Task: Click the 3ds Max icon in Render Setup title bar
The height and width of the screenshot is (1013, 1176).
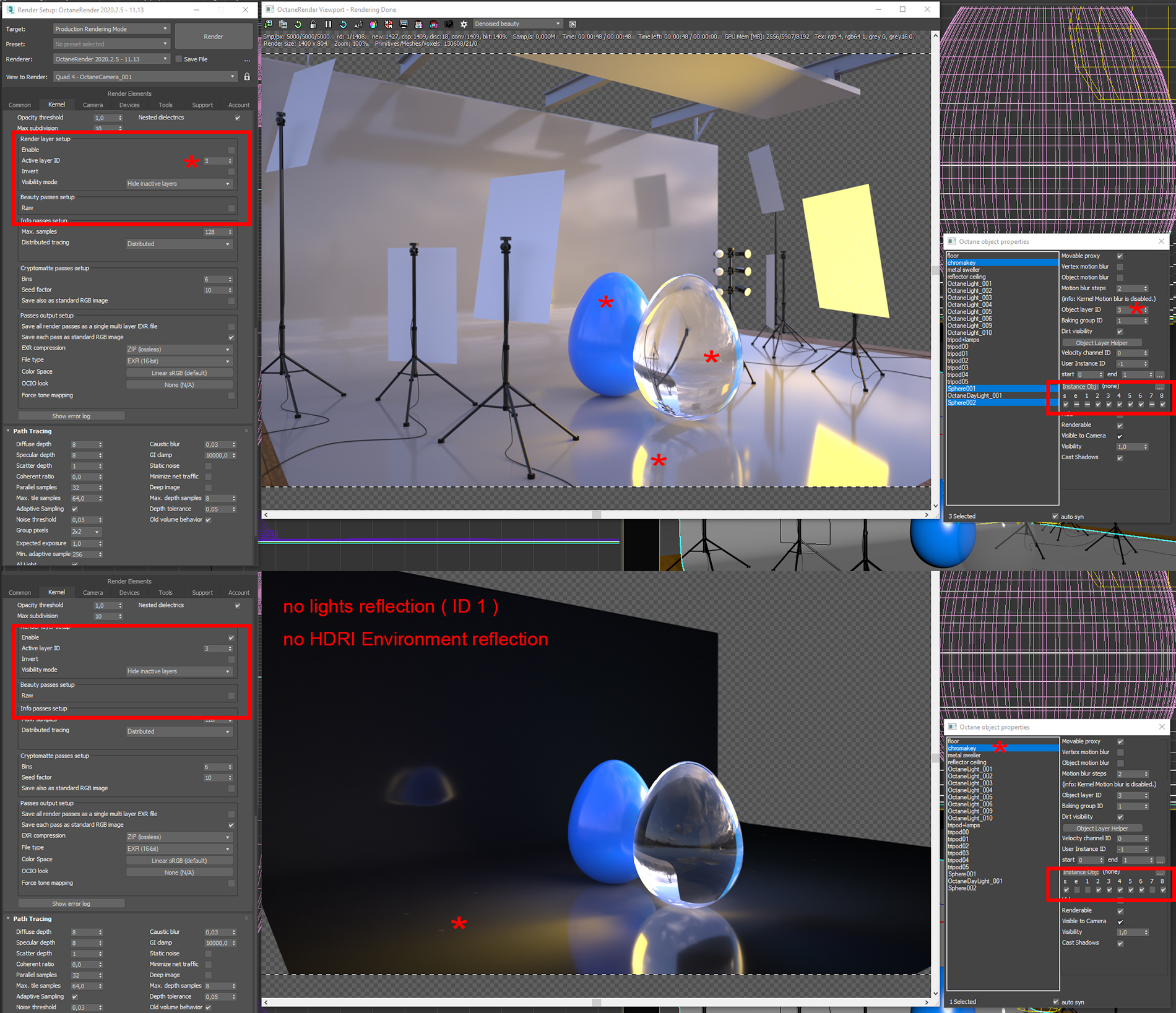Action: coord(10,10)
